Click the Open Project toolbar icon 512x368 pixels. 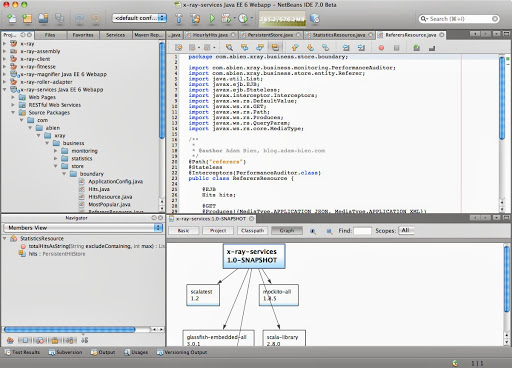(x=43, y=18)
